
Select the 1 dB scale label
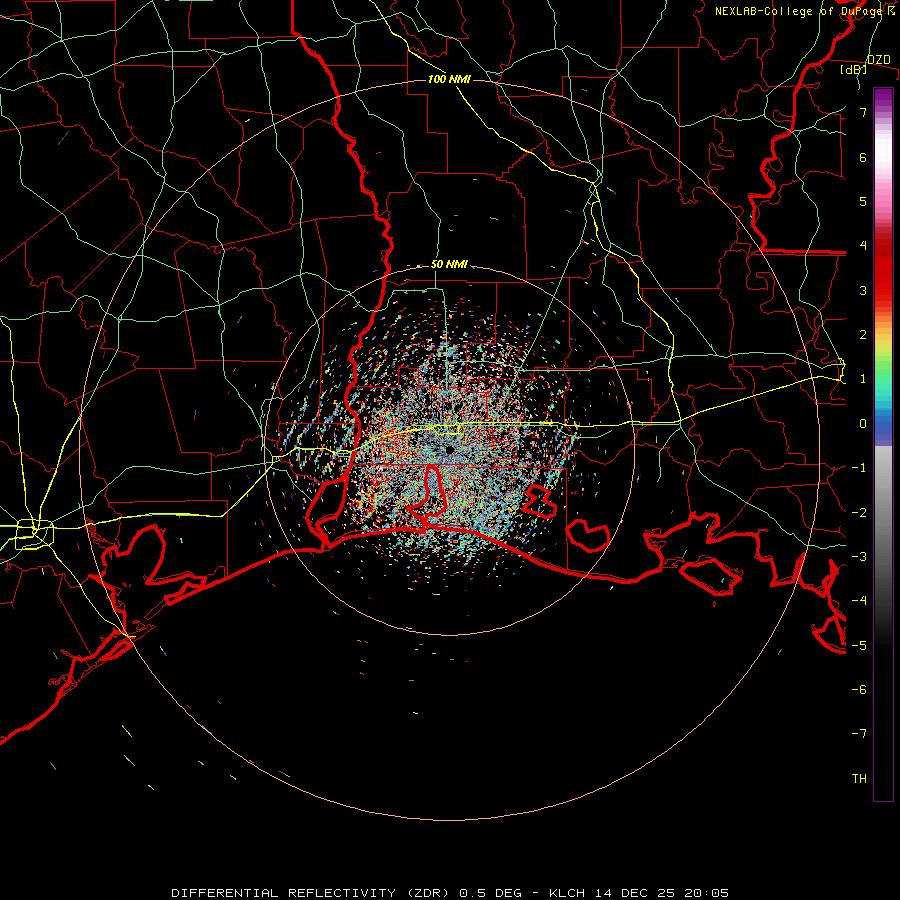(x=863, y=379)
